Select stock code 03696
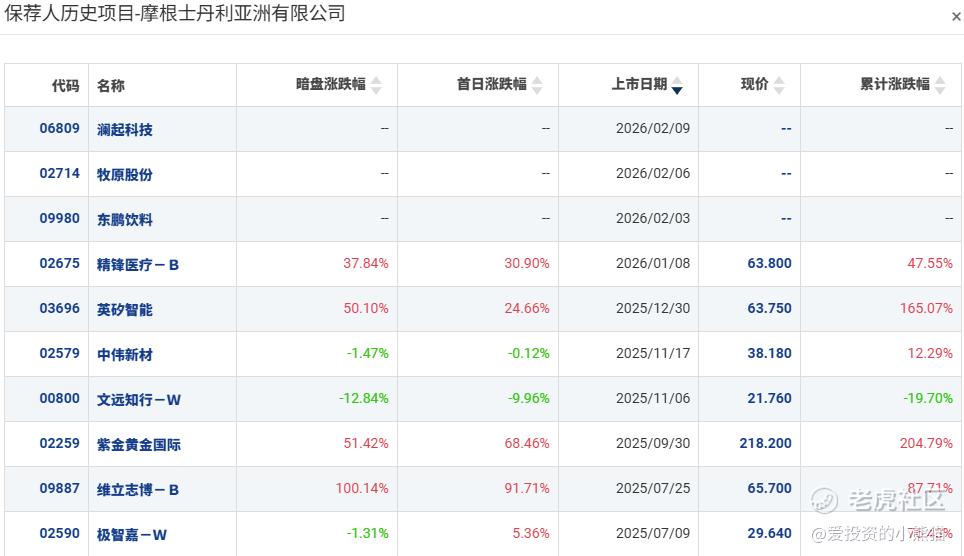The height and width of the screenshot is (556, 964). point(60,308)
